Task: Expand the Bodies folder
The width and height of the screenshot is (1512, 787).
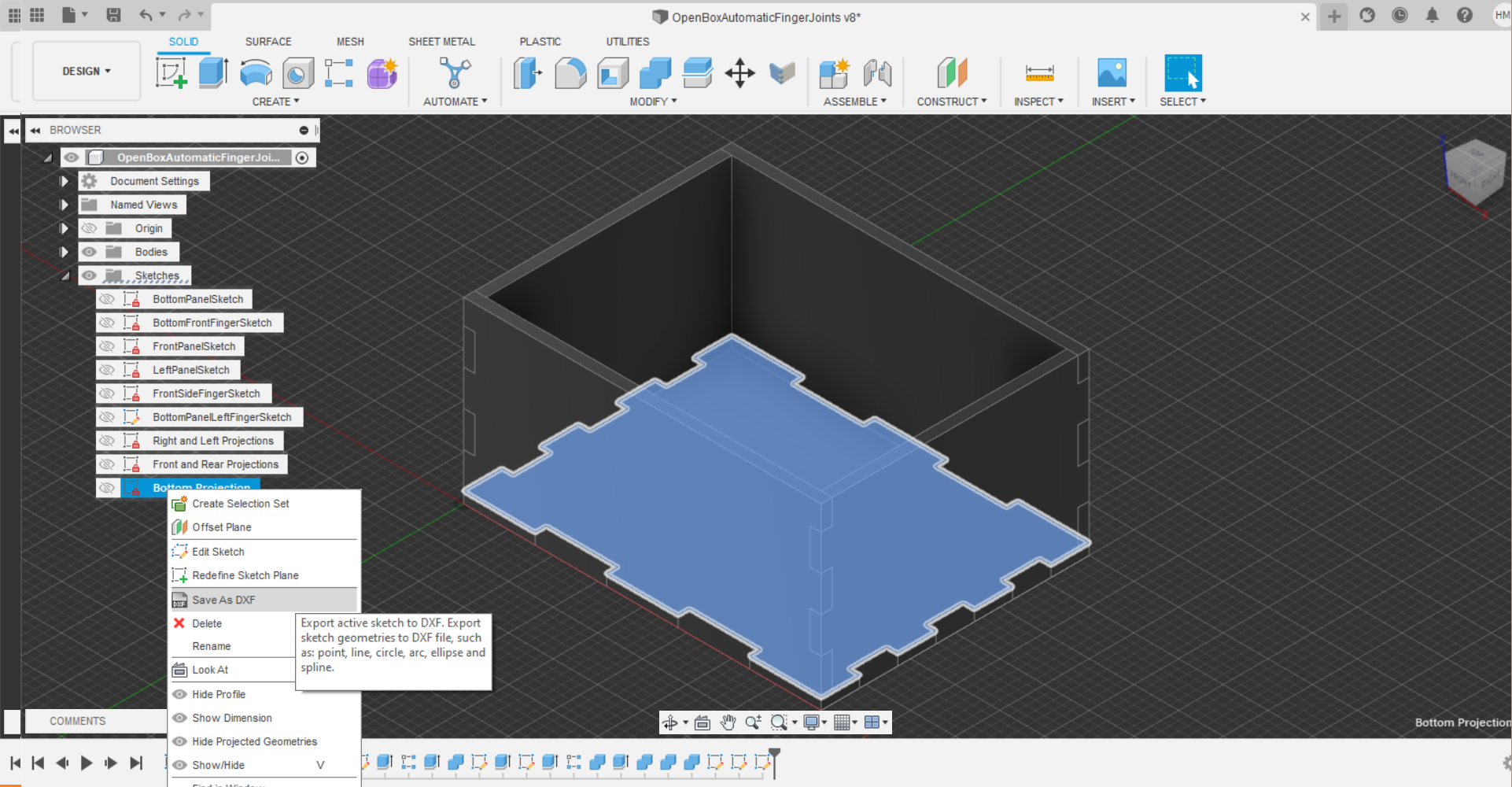Action: click(64, 252)
